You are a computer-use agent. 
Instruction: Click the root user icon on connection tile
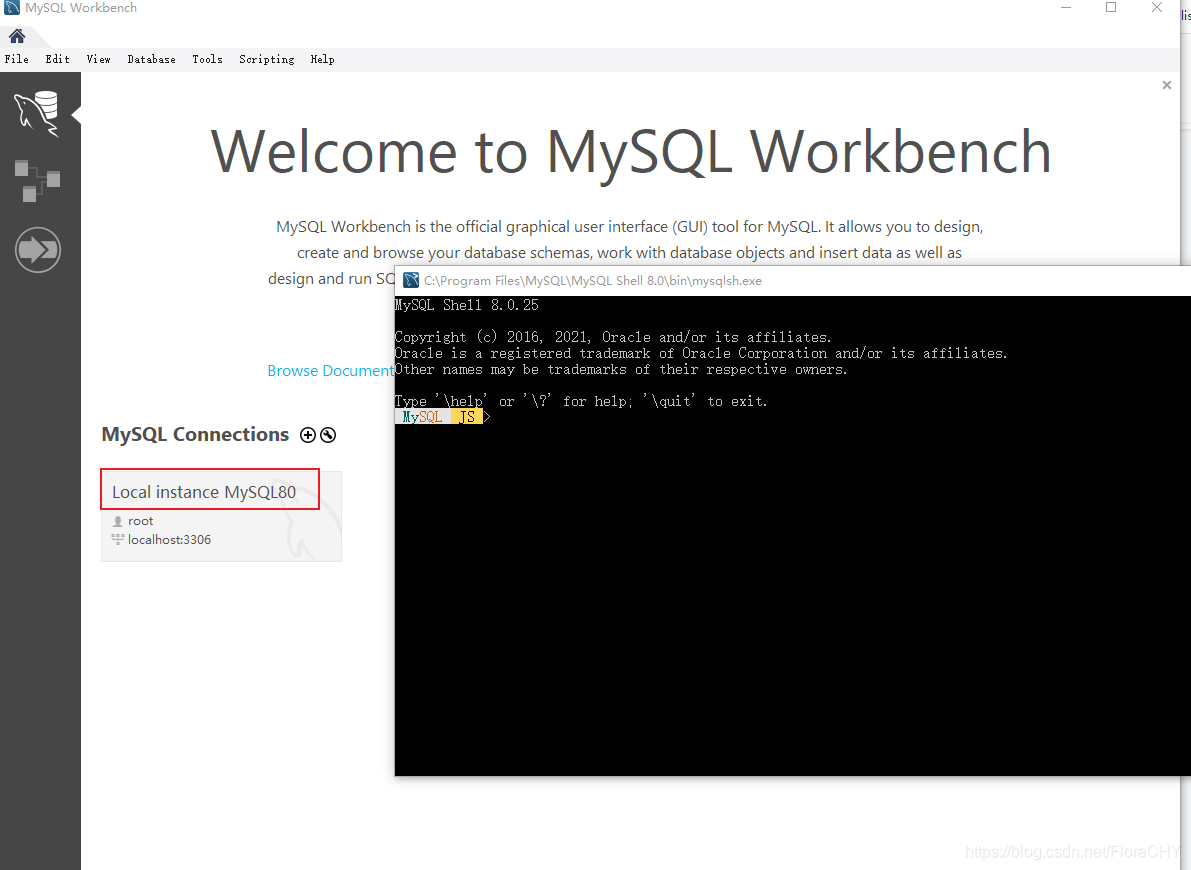point(117,520)
